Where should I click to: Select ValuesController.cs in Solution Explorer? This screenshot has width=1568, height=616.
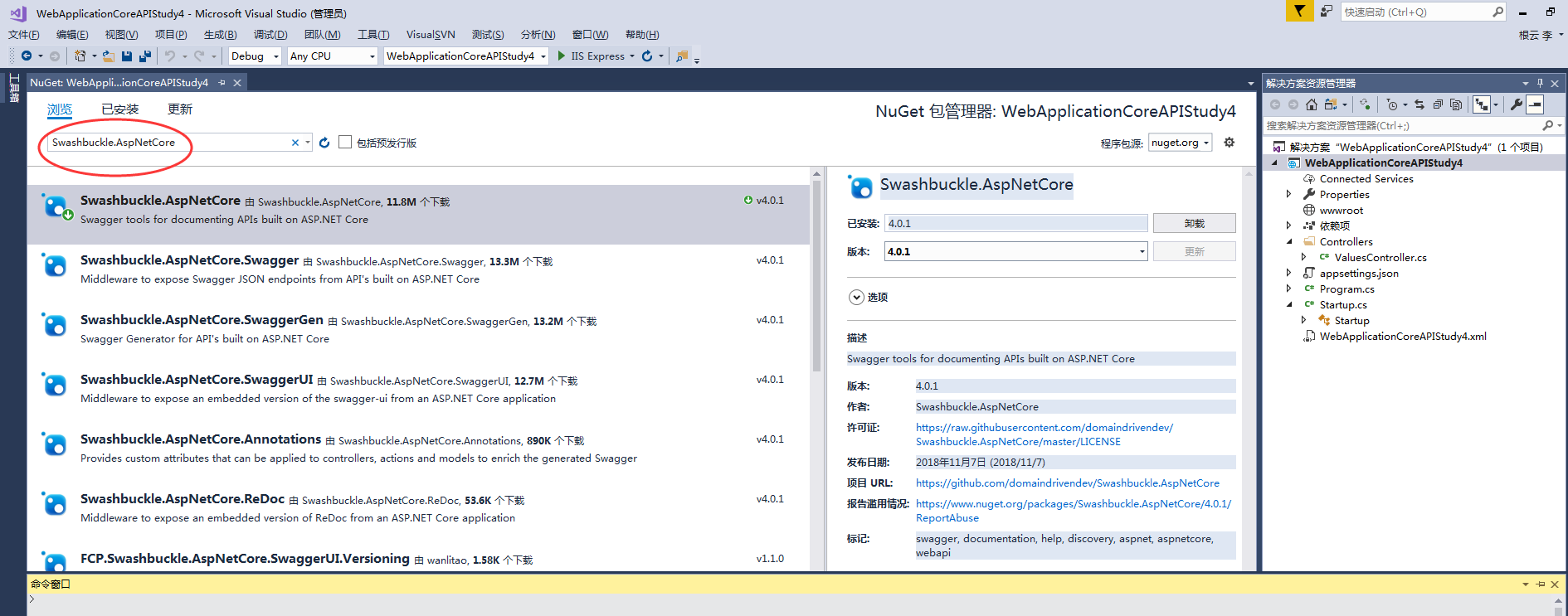click(x=1381, y=257)
